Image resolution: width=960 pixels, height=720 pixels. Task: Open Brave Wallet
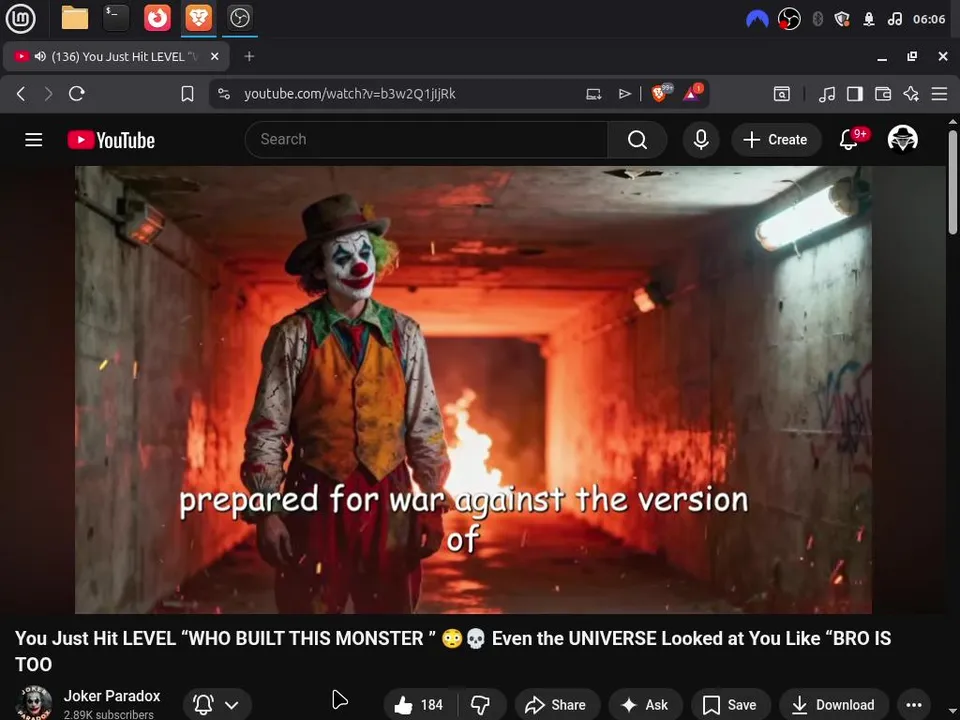click(883, 94)
